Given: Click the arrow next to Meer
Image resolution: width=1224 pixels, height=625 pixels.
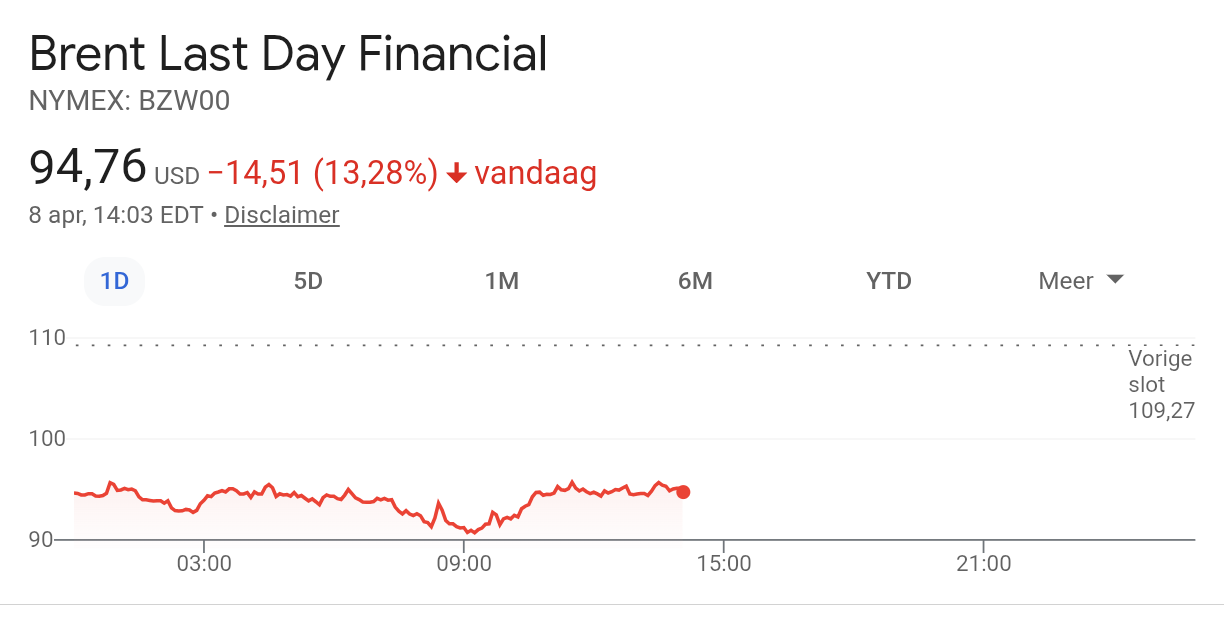Looking at the screenshot, I should [x=1115, y=280].
